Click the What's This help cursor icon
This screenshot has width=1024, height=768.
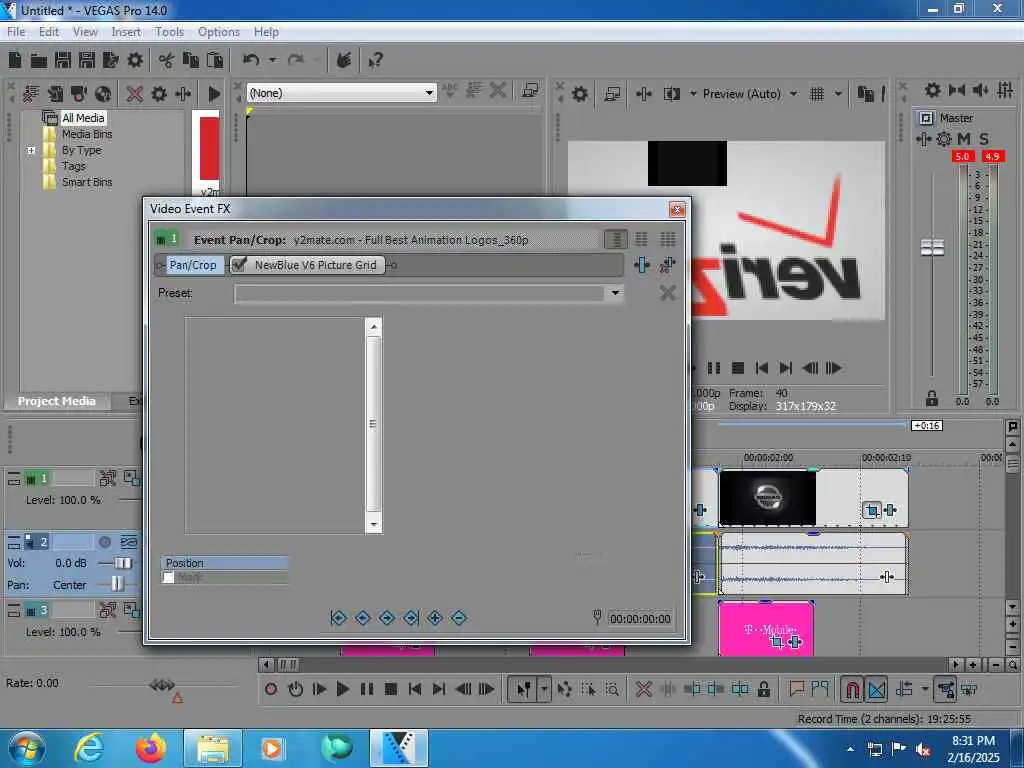[375, 61]
